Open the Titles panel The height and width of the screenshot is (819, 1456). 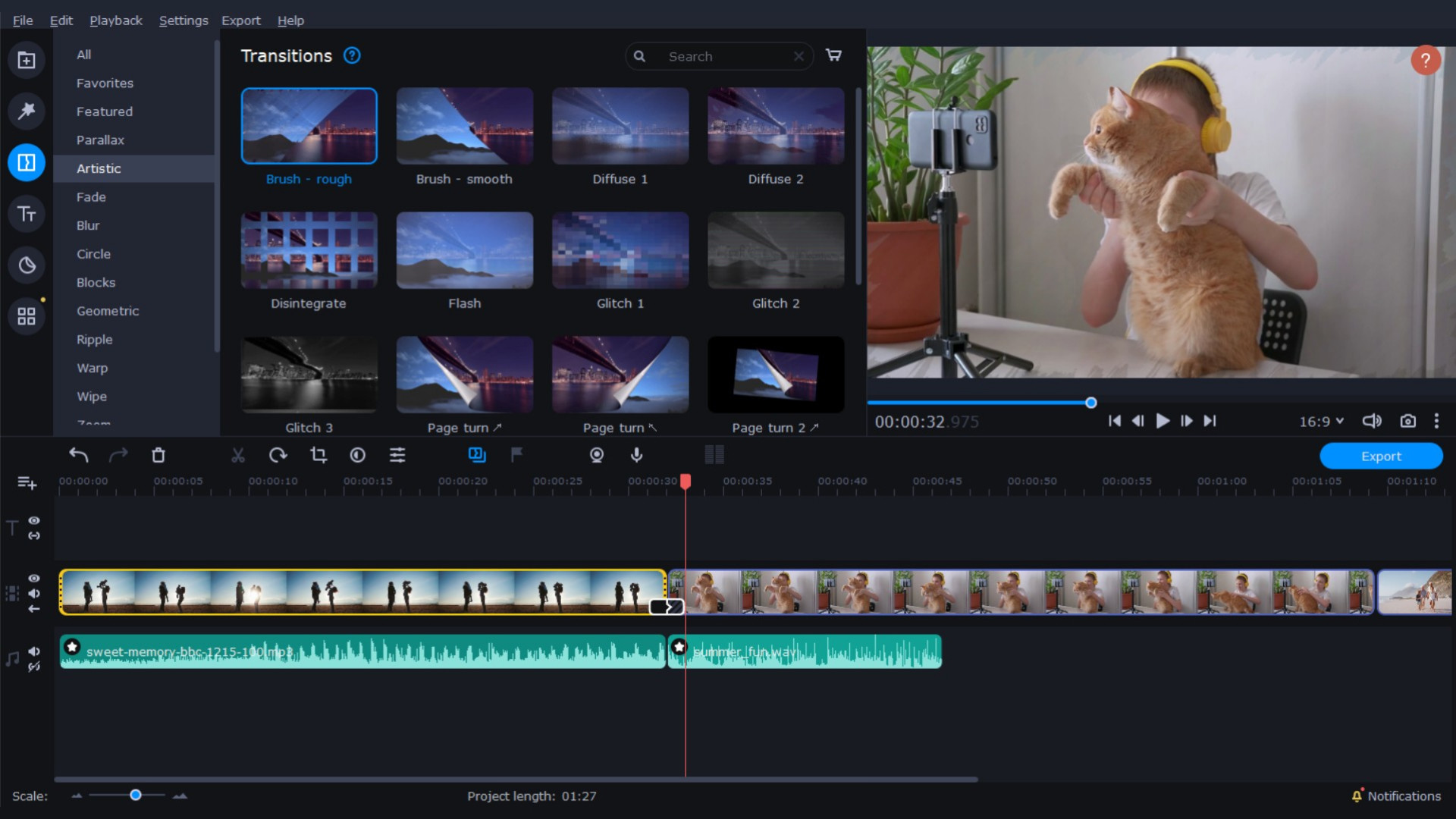coord(27,214)
